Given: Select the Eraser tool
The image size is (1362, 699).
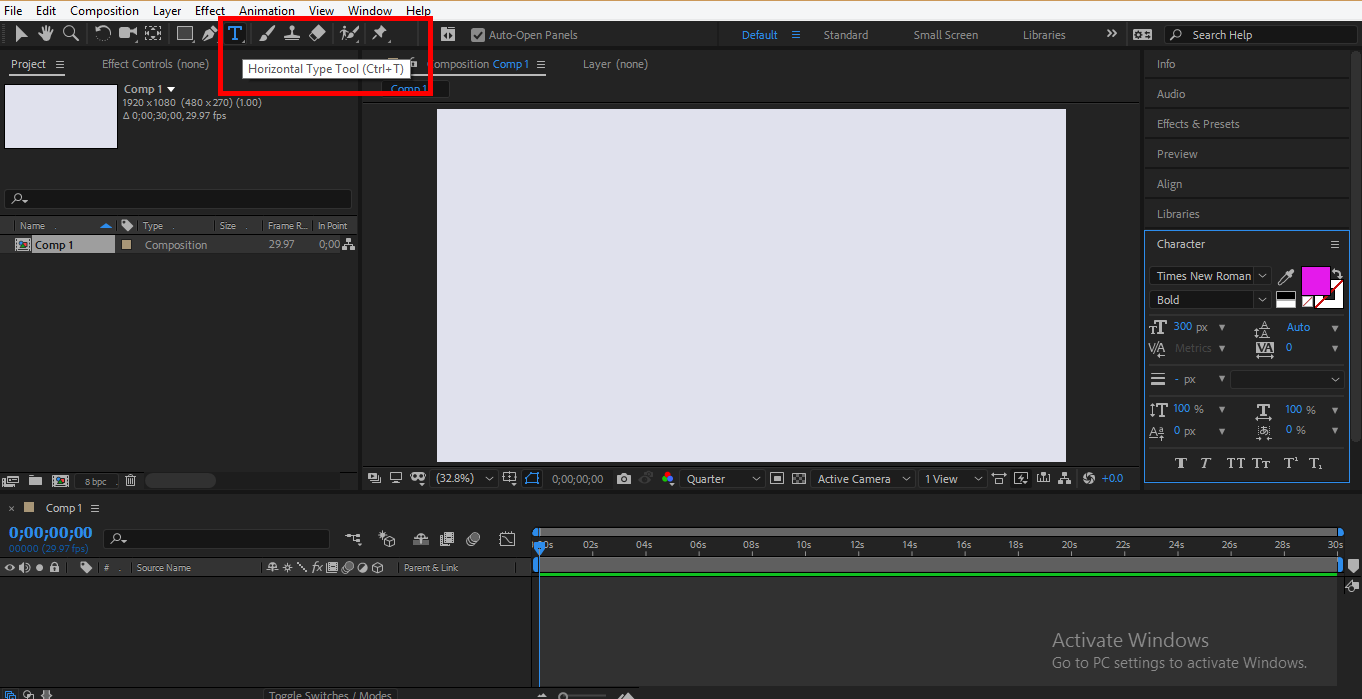Looking at the screenshot, I should 317,33.
